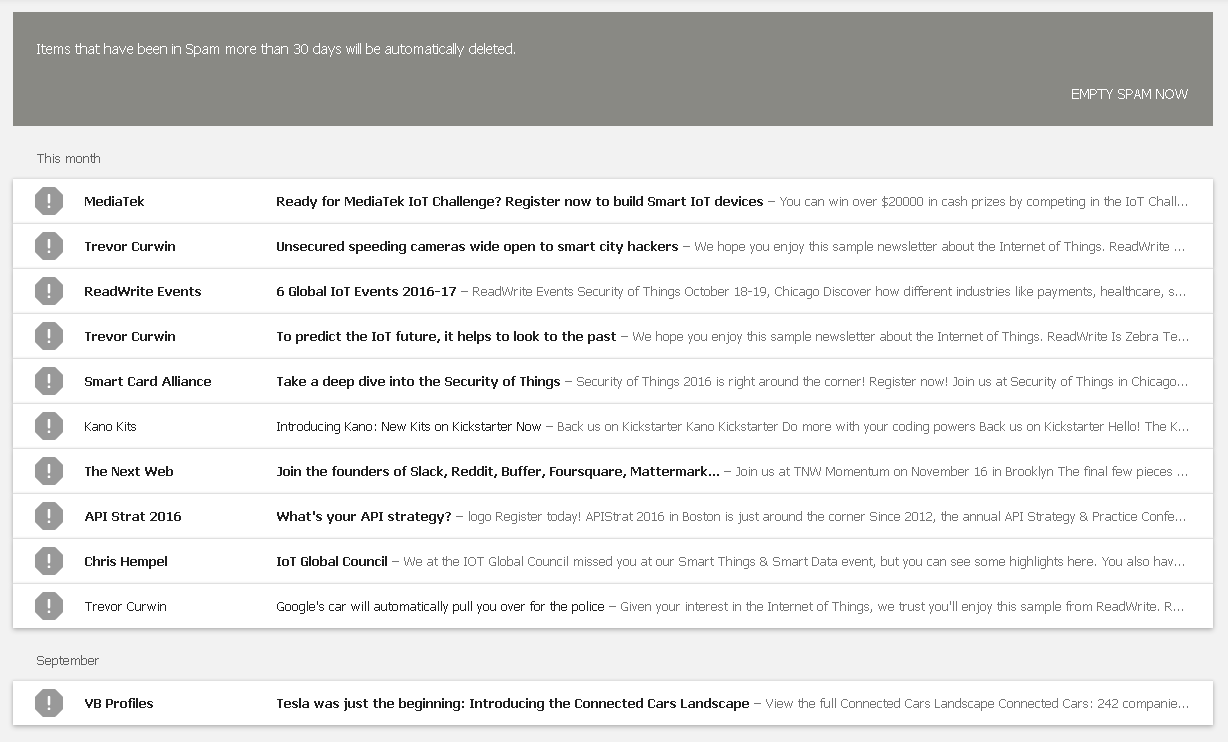Image resolution: width=1228 pixels, height=742 pixels.
Task: Click preview 'Join us at TNW Momentum on November 16'
Action: pos(962,471)
